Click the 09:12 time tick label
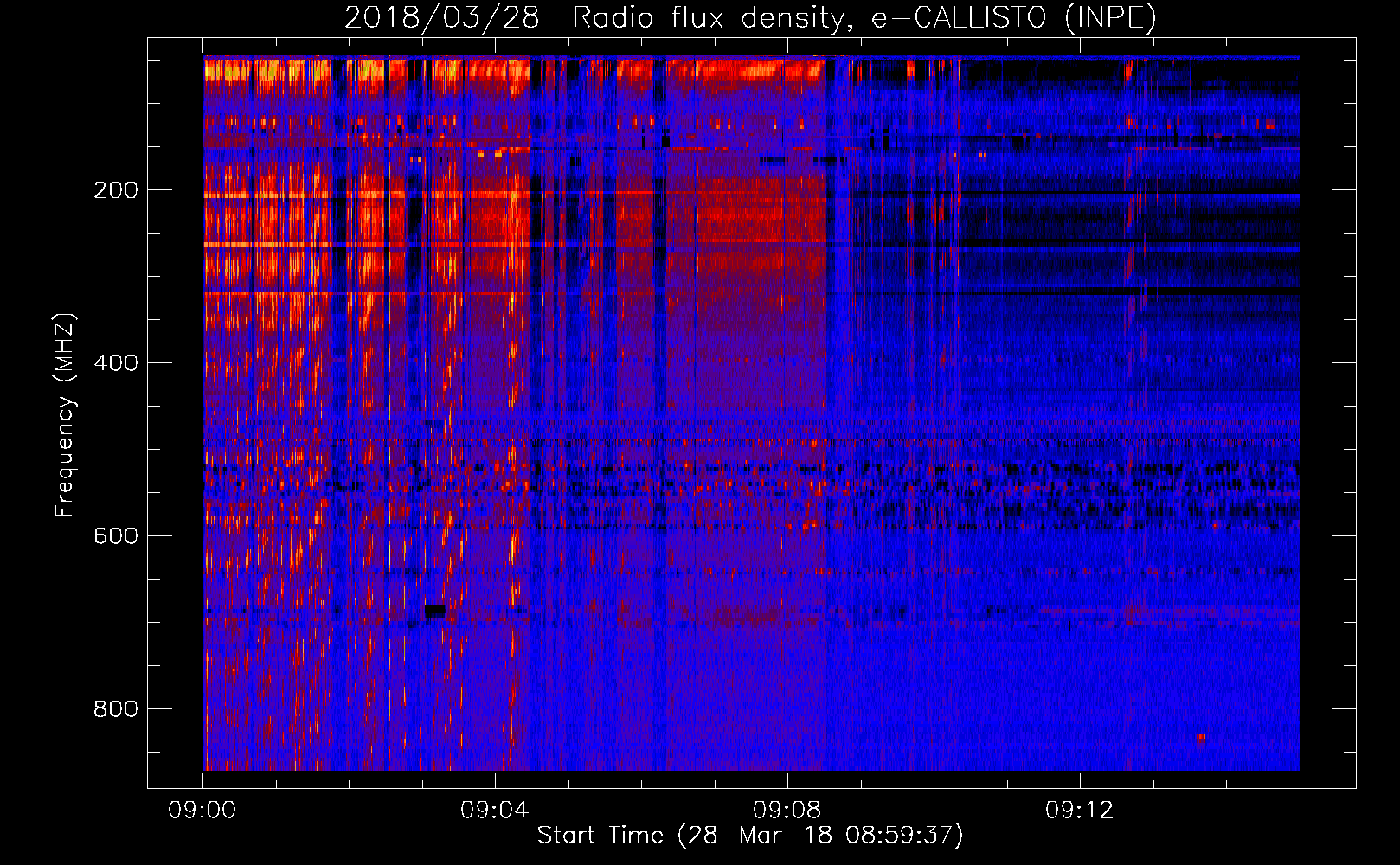This screenshot has width=1400, height=865. [x=1080, y=811]
